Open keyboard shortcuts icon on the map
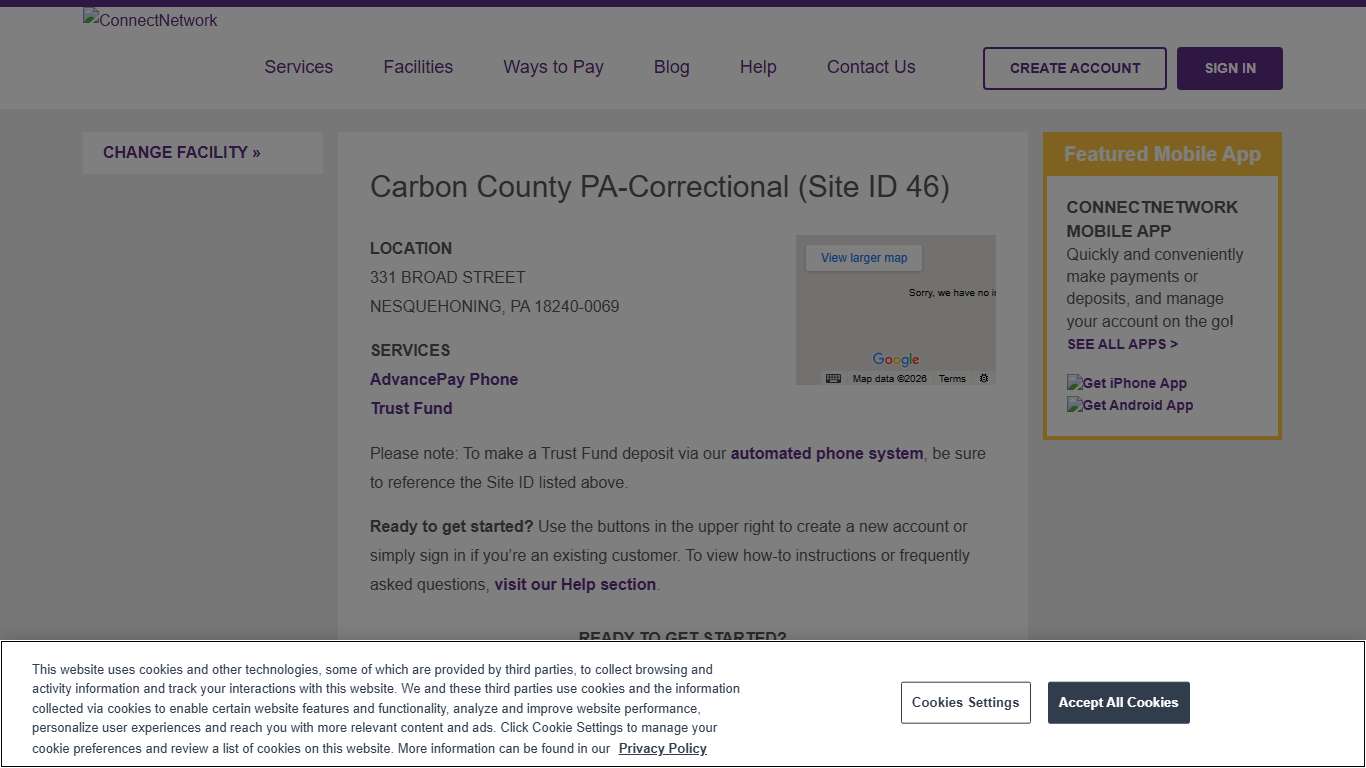This screenshot has height=768, width=1366. [831, 378]
